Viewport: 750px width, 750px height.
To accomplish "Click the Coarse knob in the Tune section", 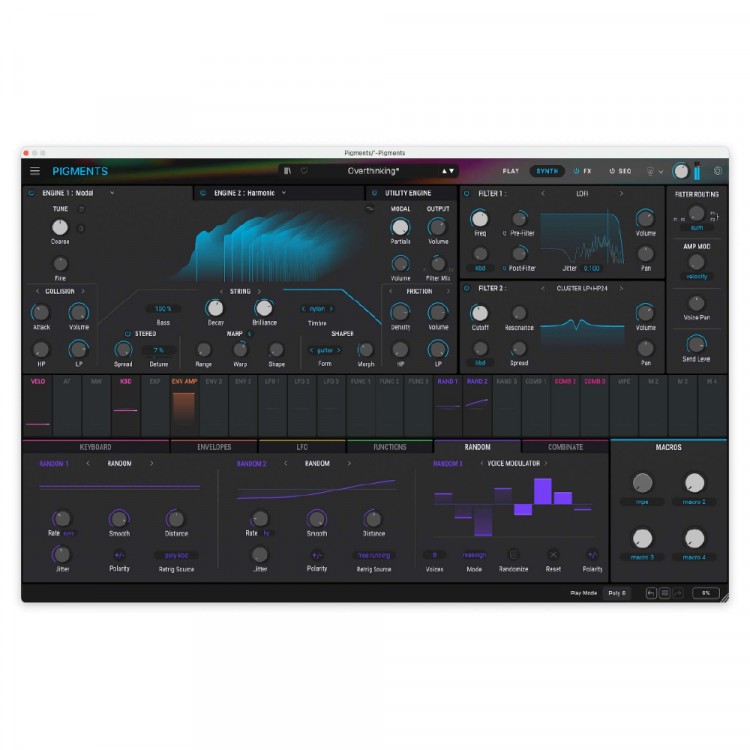I will pyautogui.click(x=60, y=227).
